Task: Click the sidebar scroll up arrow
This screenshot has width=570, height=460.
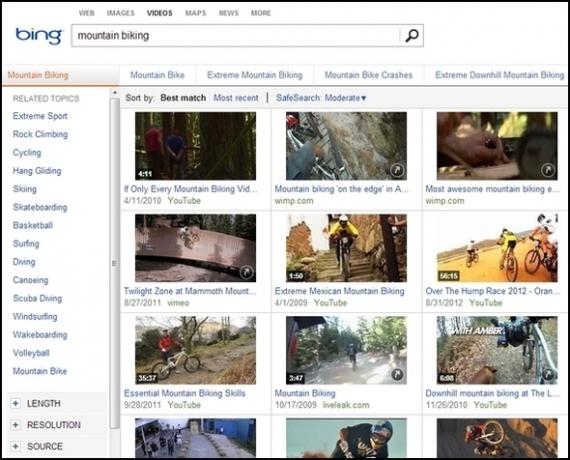Action: tap(115, 93)
